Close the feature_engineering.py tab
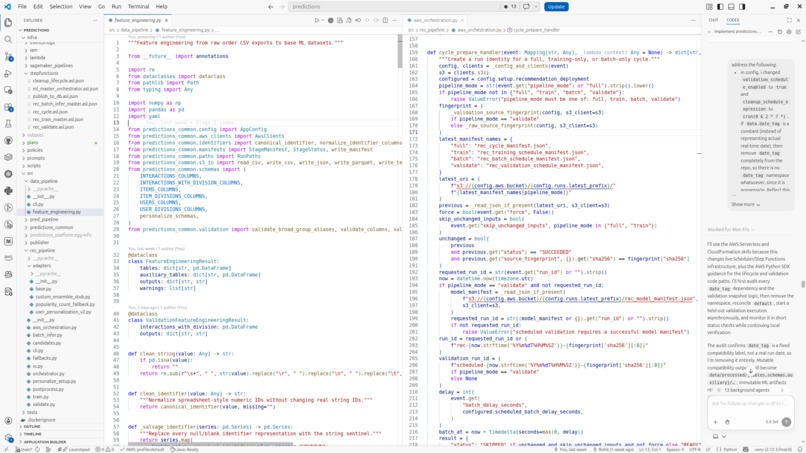This screenshot has width=806, height=453. (166, 21)
